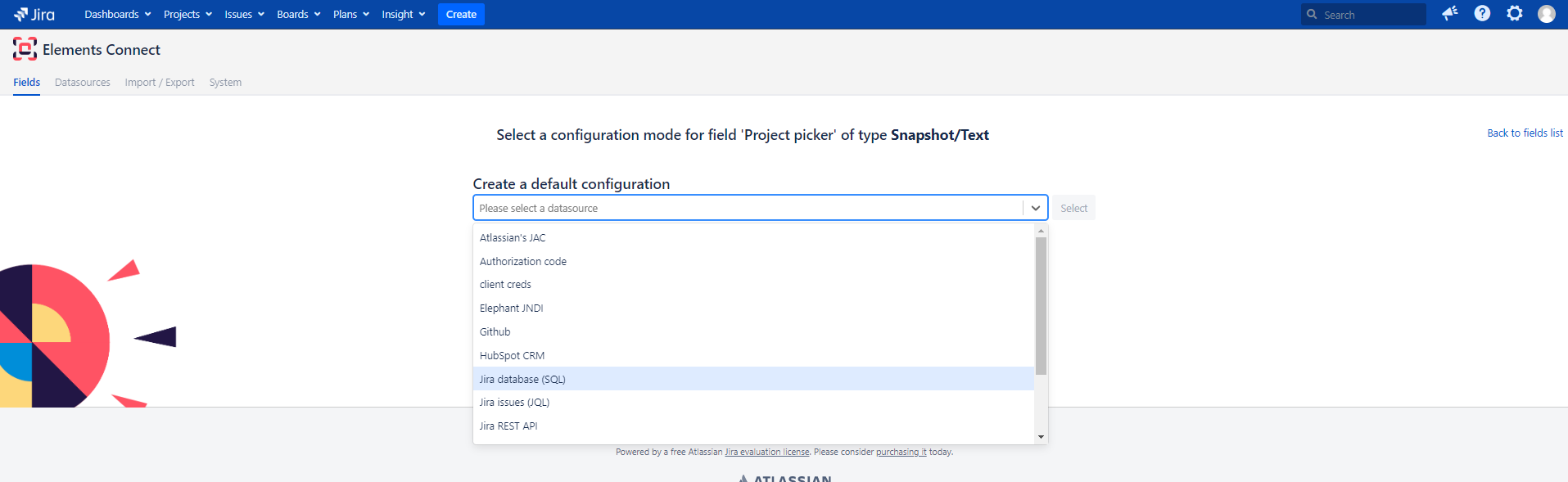Screen dimensions: 1568x482
Task: Choose Jira database (SQL) datasource
Action: [522, 379]
